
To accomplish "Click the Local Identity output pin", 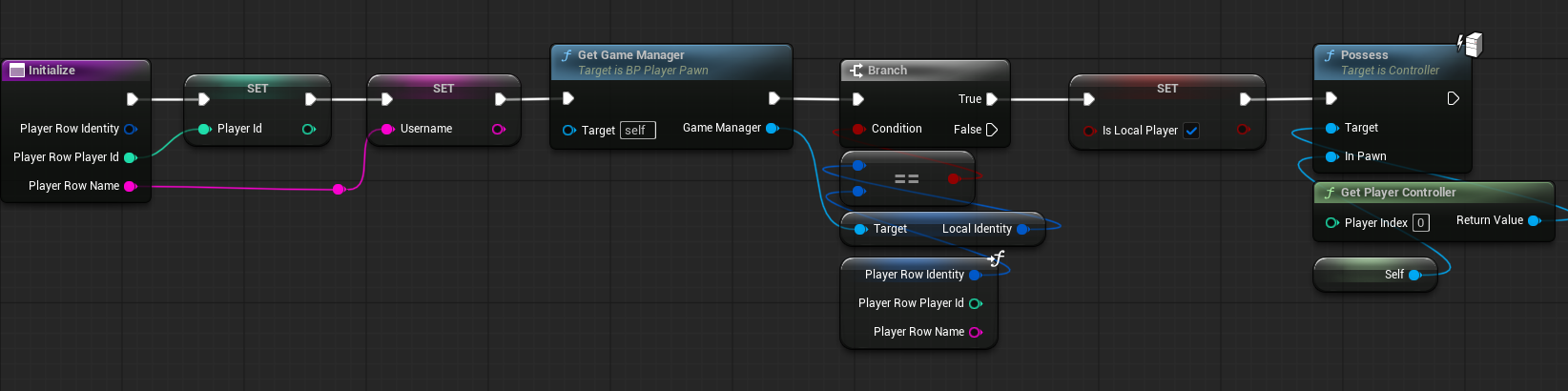I will tap(1022, 229).
